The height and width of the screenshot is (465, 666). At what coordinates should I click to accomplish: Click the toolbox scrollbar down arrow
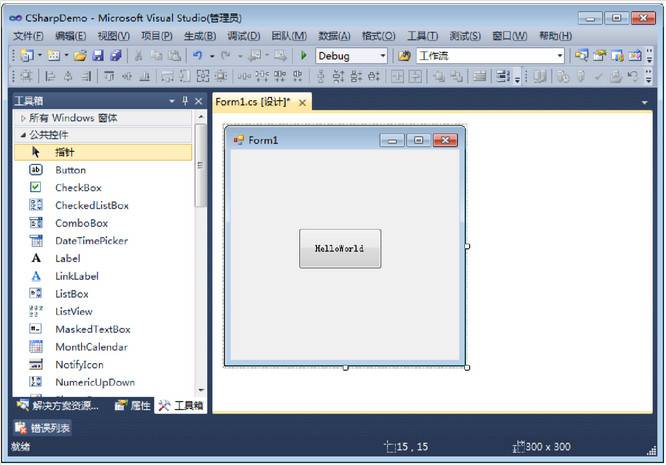pyautogui.click(x=201, y=390)
